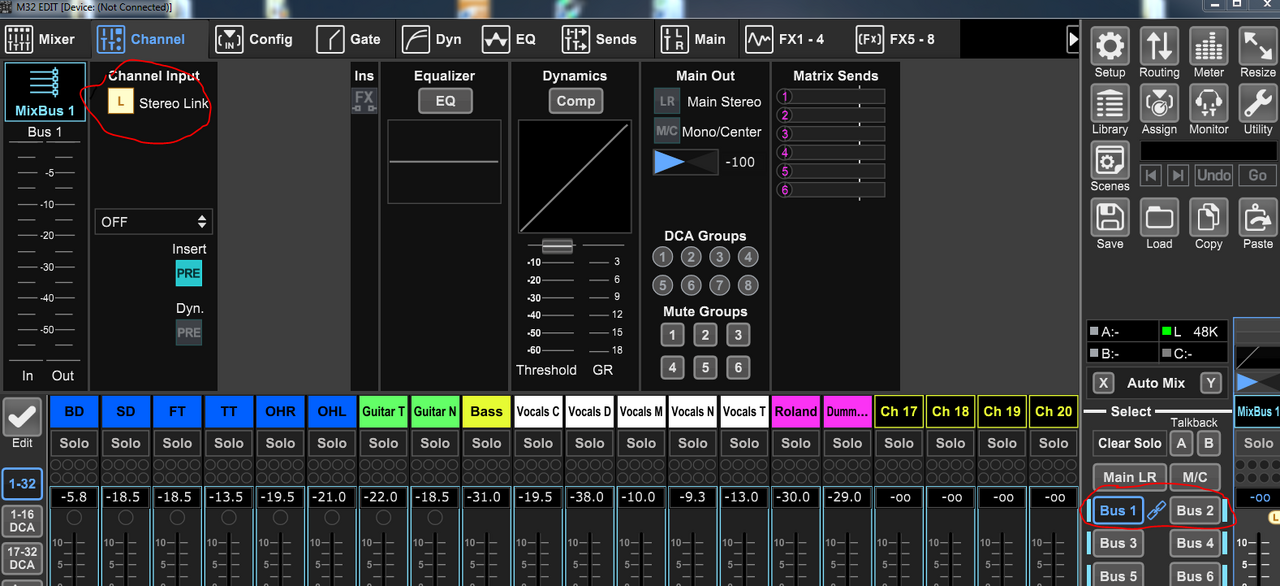Adjust the Main Out pan slider
This screenshot has height=586, width=1280.
coord(685,162)
